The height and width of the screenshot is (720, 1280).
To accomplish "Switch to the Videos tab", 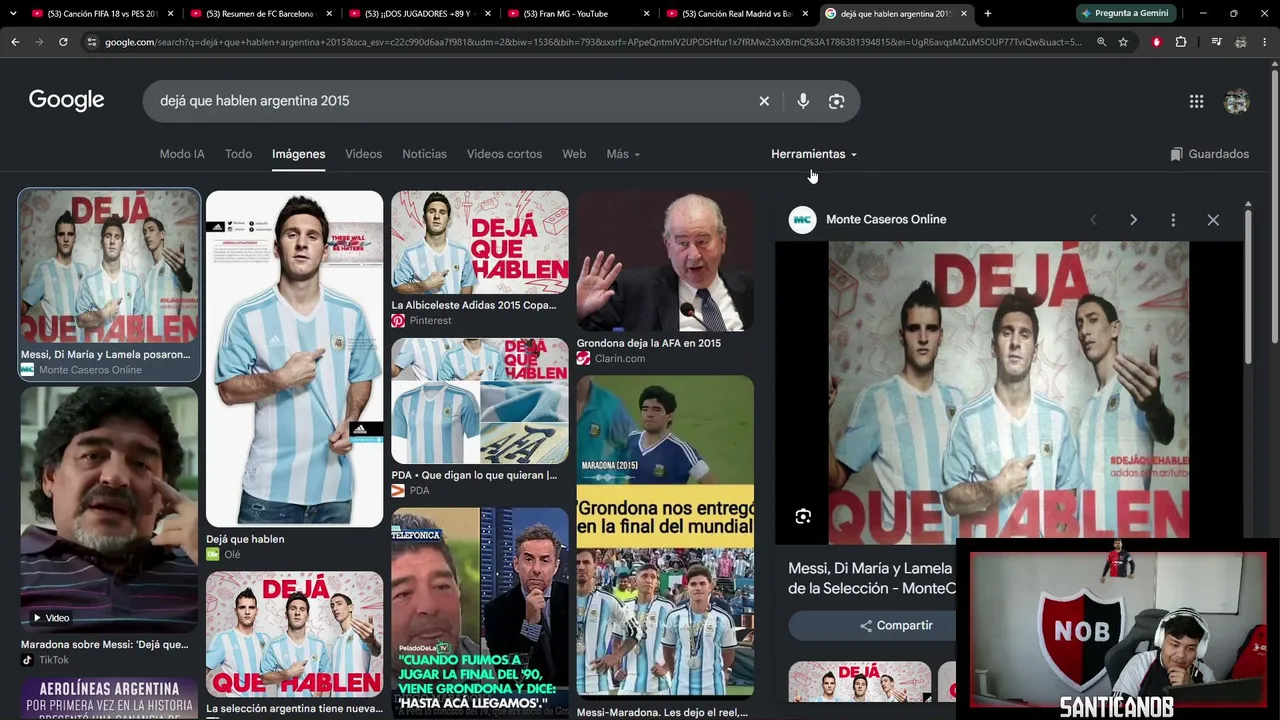I will 363,154.
